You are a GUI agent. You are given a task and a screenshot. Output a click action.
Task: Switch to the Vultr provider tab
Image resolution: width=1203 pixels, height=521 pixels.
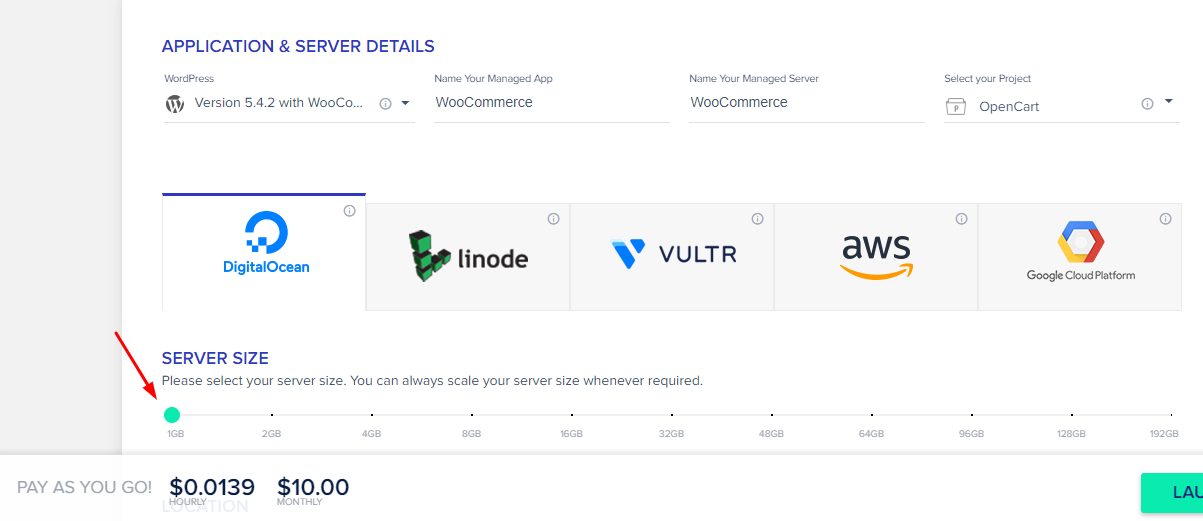pyautogui.click(x=672, y=257)
